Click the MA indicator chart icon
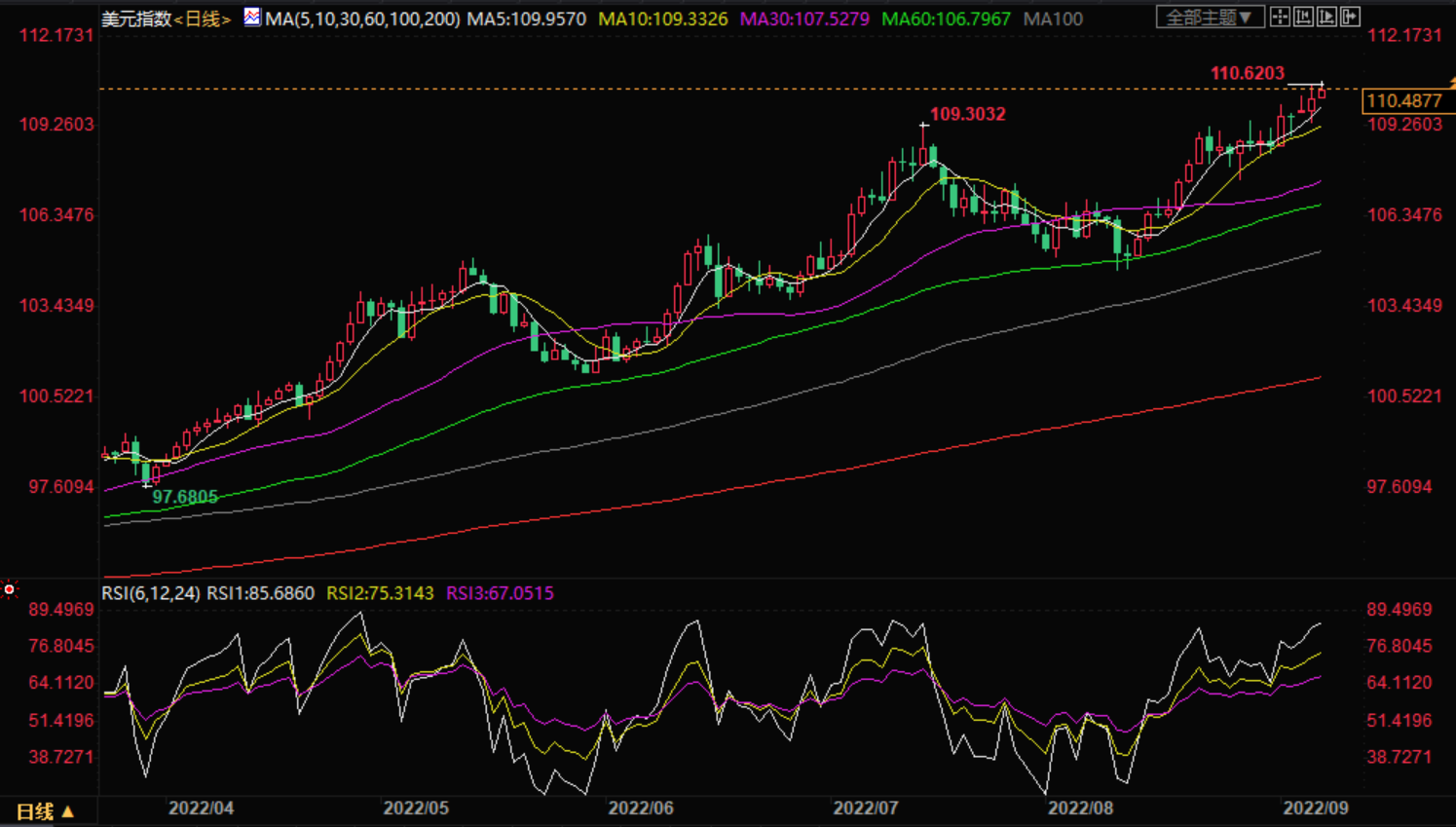This screenshot has height=827, width=1456. click(x=252, y=17)
